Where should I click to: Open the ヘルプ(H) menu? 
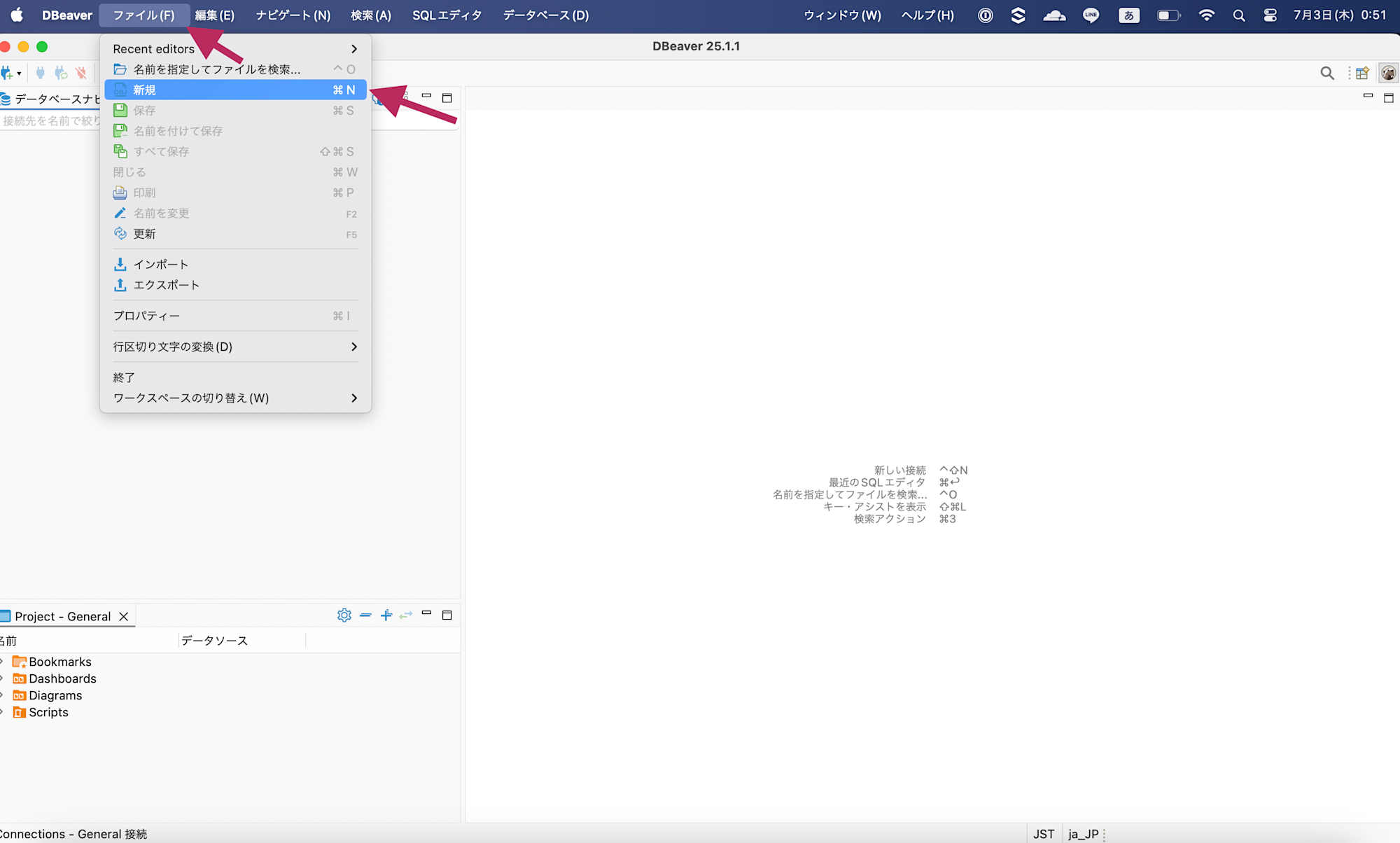[x=927, y=15]
